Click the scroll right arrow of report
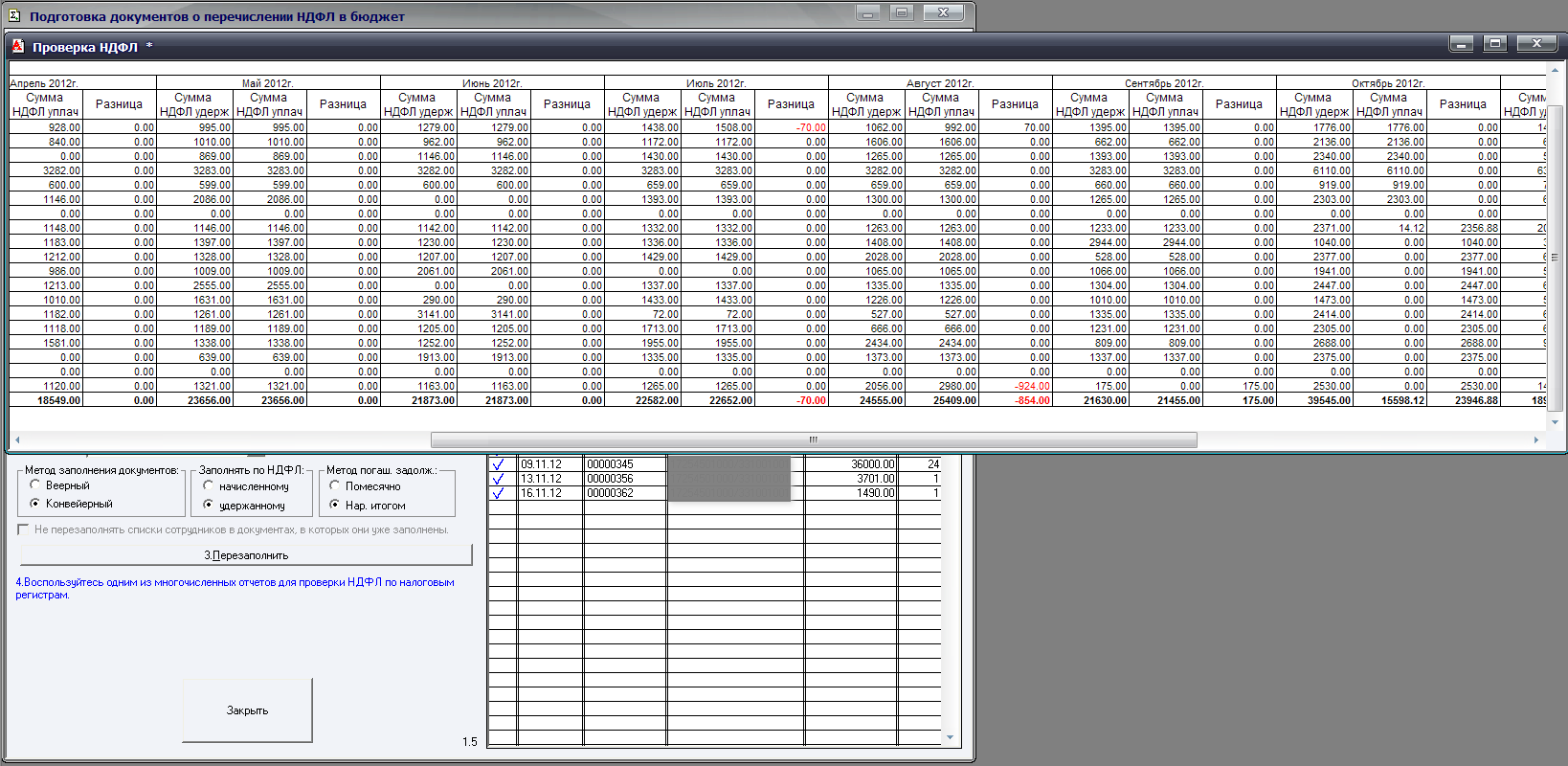This screenshot has height=766, width=1568. pyautogui.click(x=1536, y=439)
